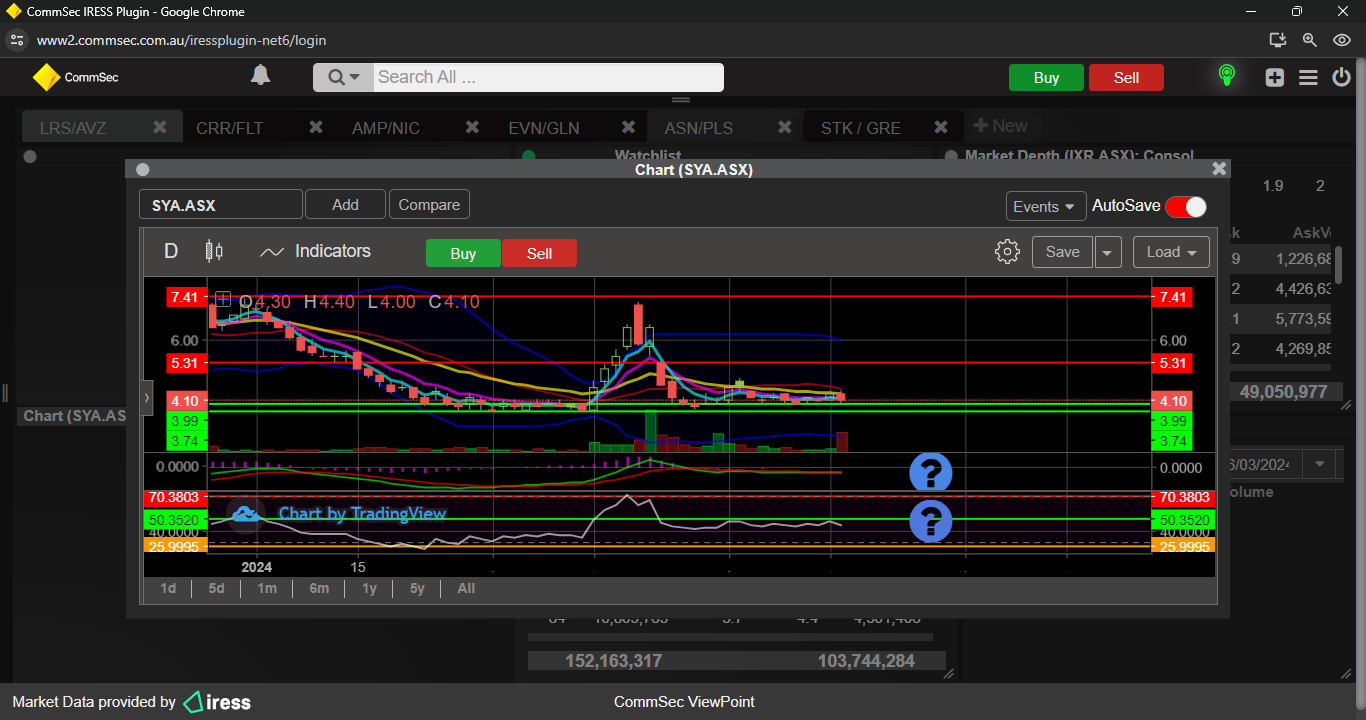Screen dimensions: 1366x720
Task: Open the search type dropdown
Action: (x=343, y=78)
